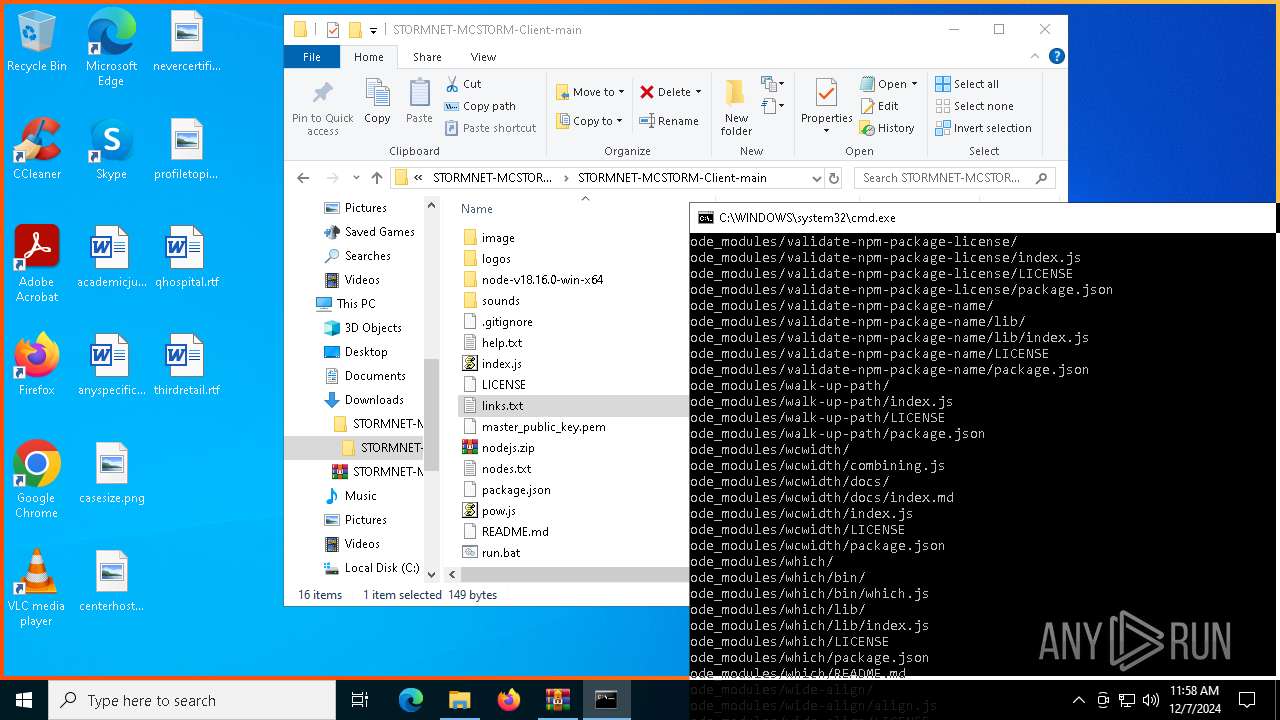Viewport: 1280px width, 720px height.
Task: Select This PC in the navigation pane
Action: click(x=345, y=304)
